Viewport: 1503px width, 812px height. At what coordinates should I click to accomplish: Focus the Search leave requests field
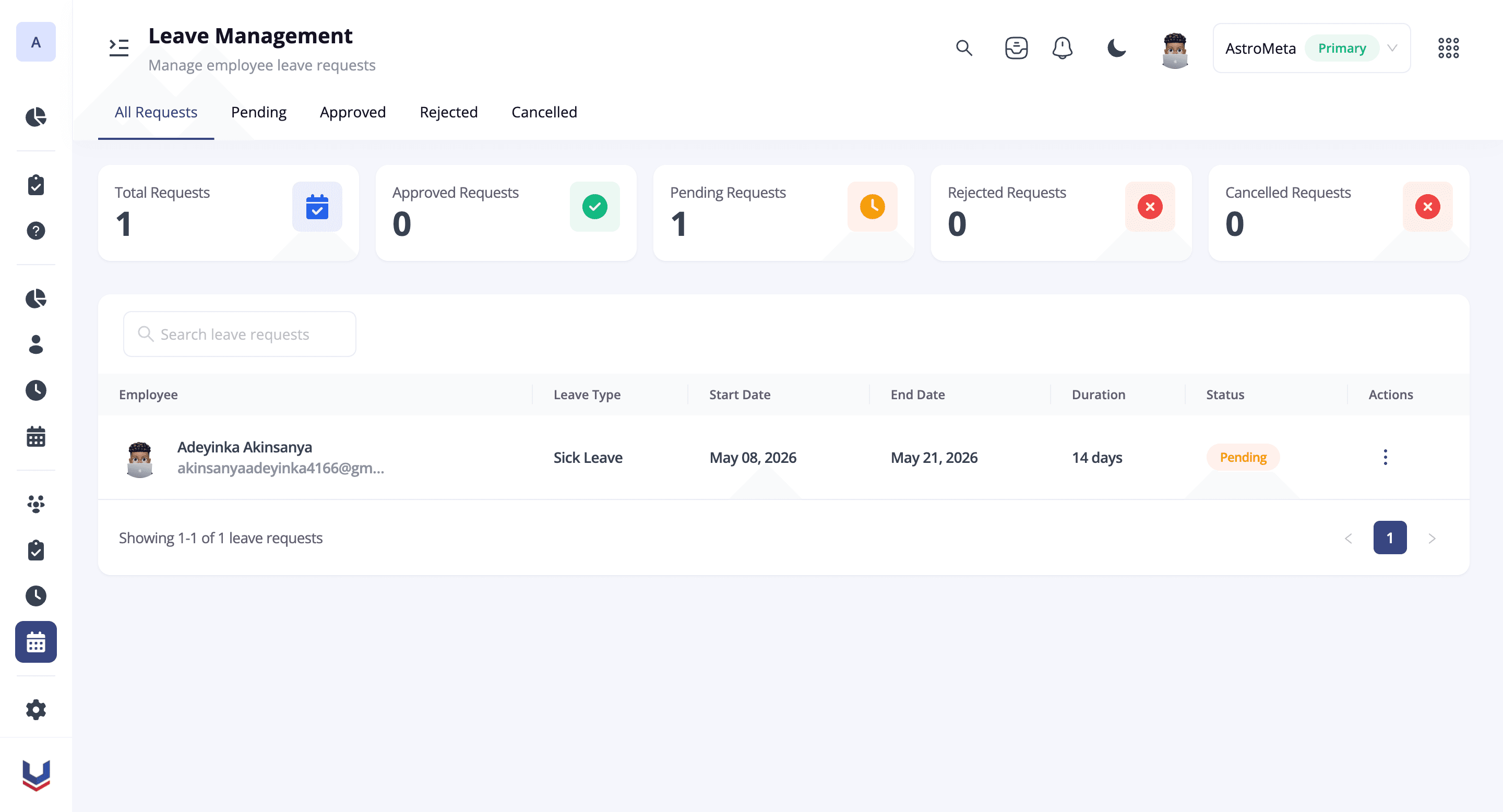pos(239,335)
